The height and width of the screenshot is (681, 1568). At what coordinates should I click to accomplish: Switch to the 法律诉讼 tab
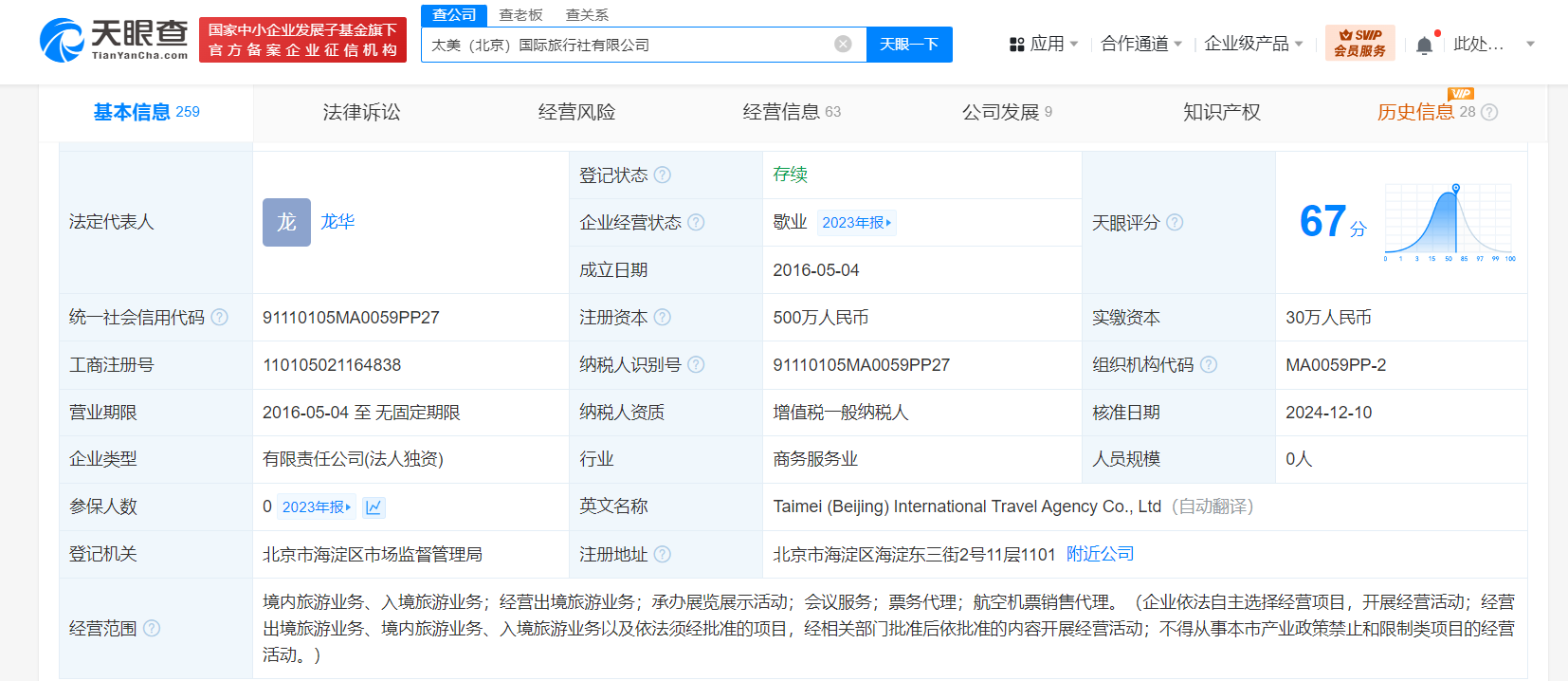pos(361,112)
